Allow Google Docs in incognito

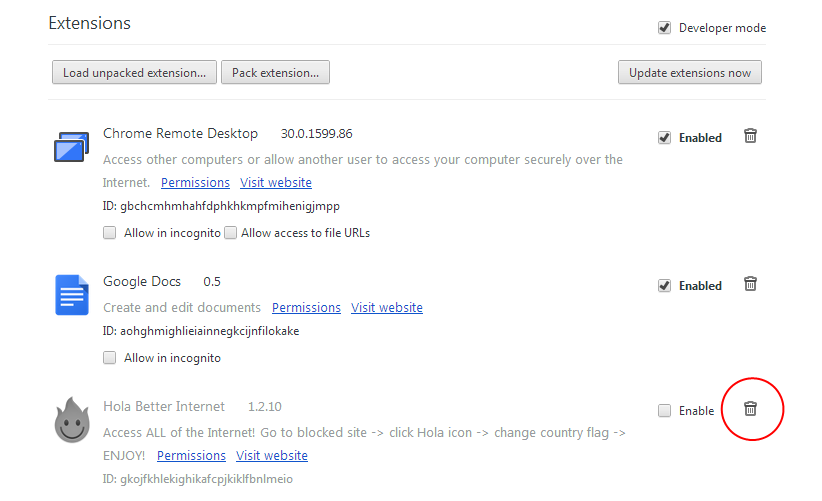pyautogui.click(x=110, y=358)
